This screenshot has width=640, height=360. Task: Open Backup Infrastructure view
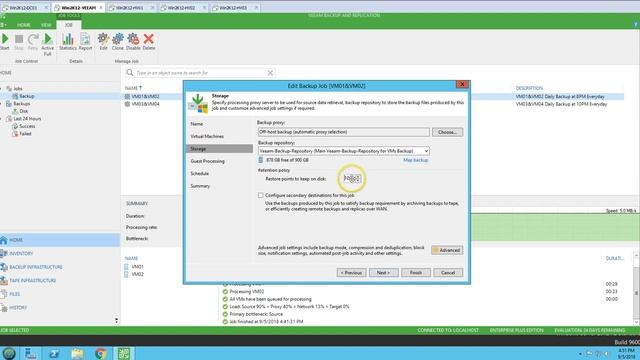(x=60, y=267)
